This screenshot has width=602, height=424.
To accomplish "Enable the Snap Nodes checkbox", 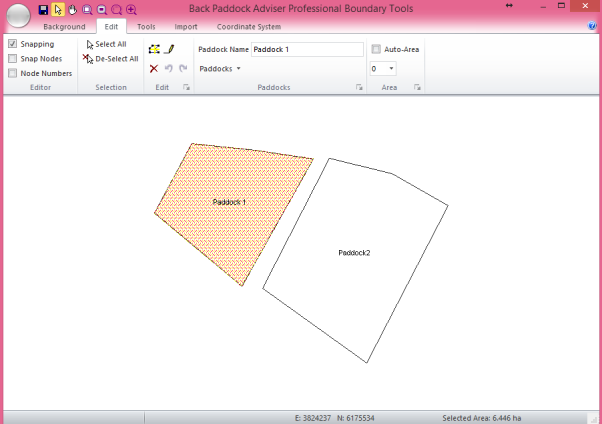I will pyautogui.click(x=12, y=59).
